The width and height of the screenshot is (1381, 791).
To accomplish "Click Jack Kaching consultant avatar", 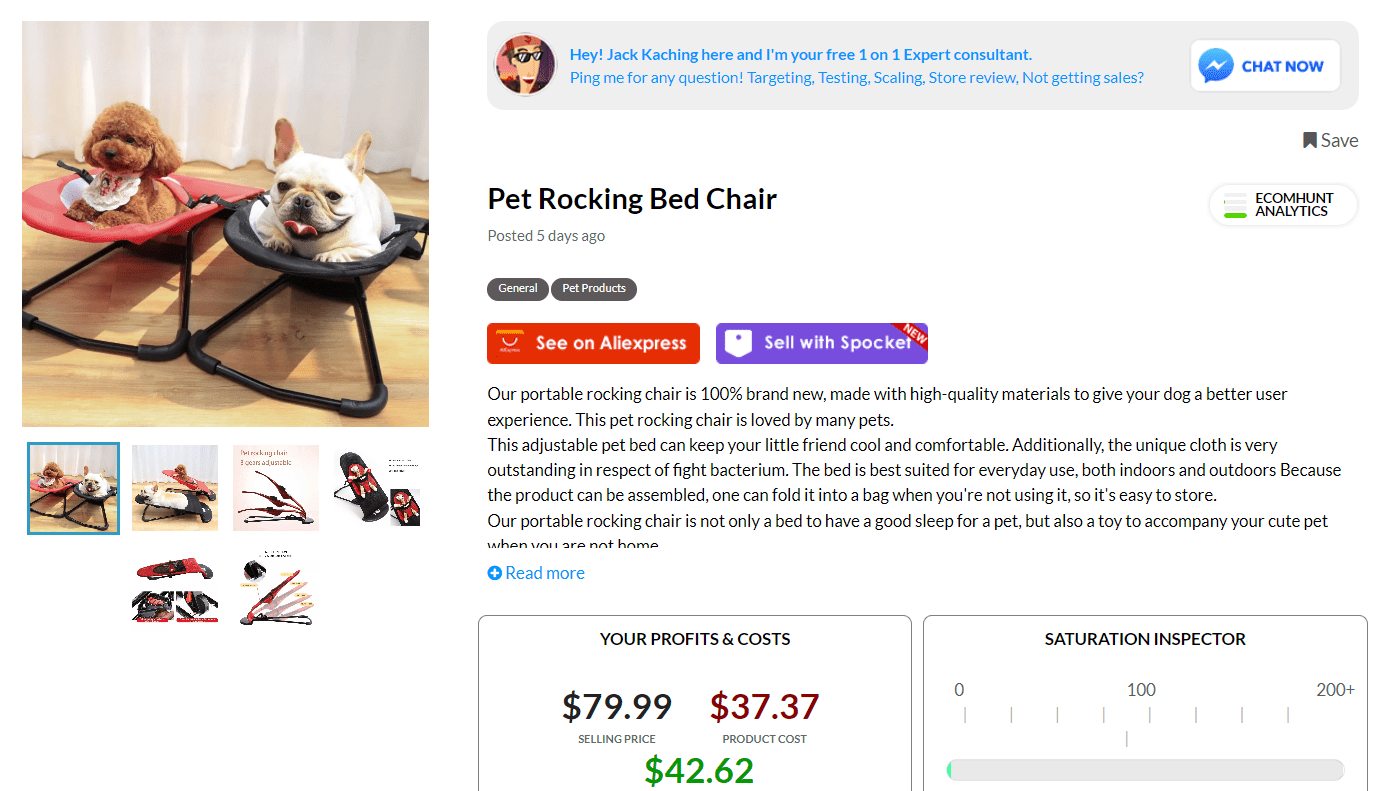I will click(x=524, y=65).
